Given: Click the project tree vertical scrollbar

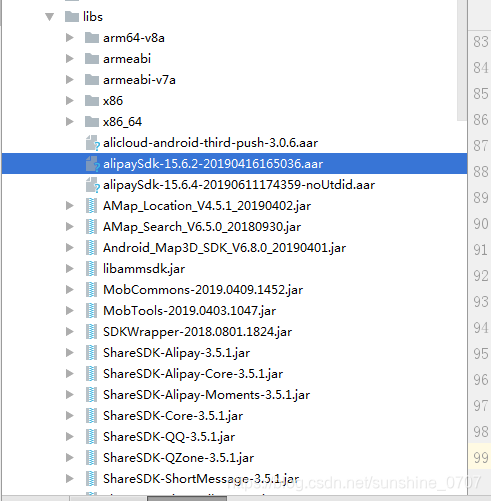Looking at the screenshot, I should [462, 60].
